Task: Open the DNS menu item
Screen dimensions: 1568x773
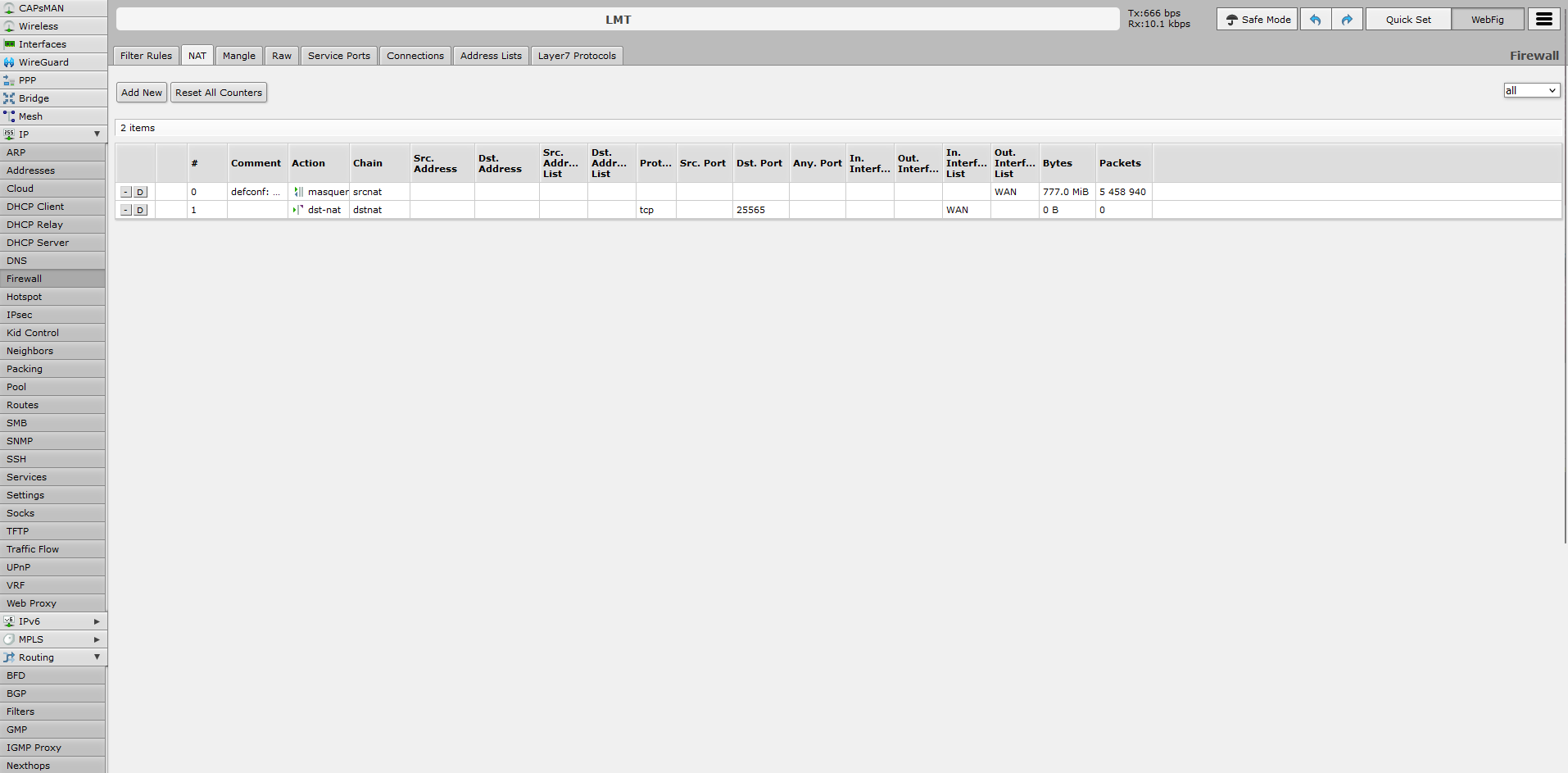Action: pyautogui.click(x=52, y=261)
